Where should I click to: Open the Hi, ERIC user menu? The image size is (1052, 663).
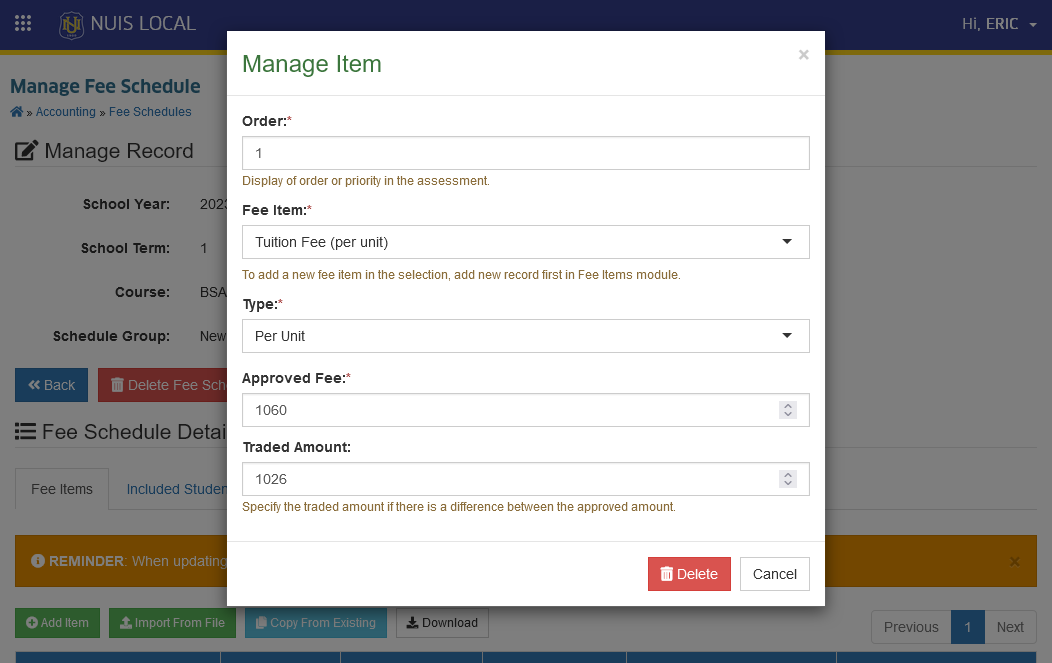point(999,24)
